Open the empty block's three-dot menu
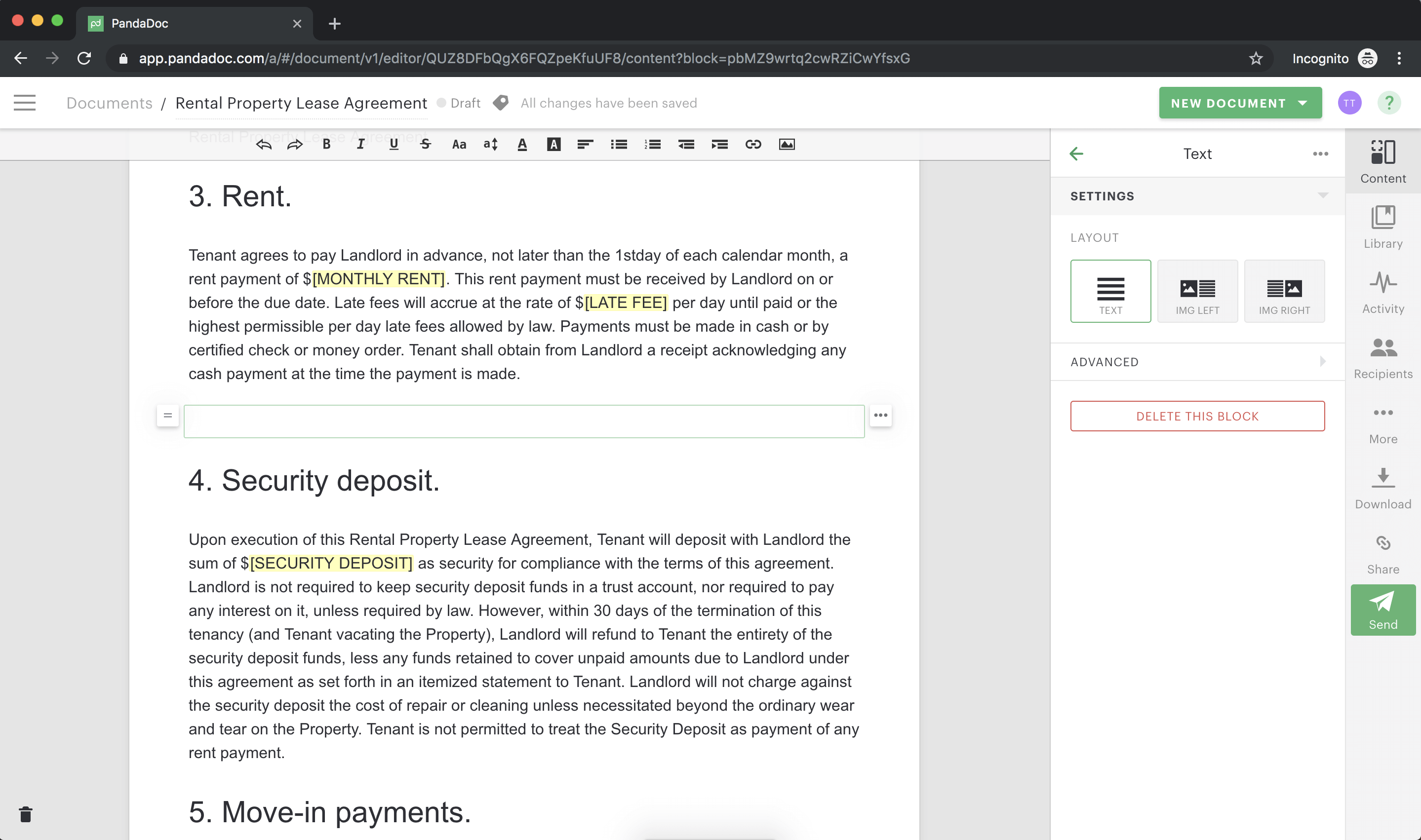Image resolution: width=1421 pixels, height=840 pixels. pyautogui.click(x=880, y=416)
